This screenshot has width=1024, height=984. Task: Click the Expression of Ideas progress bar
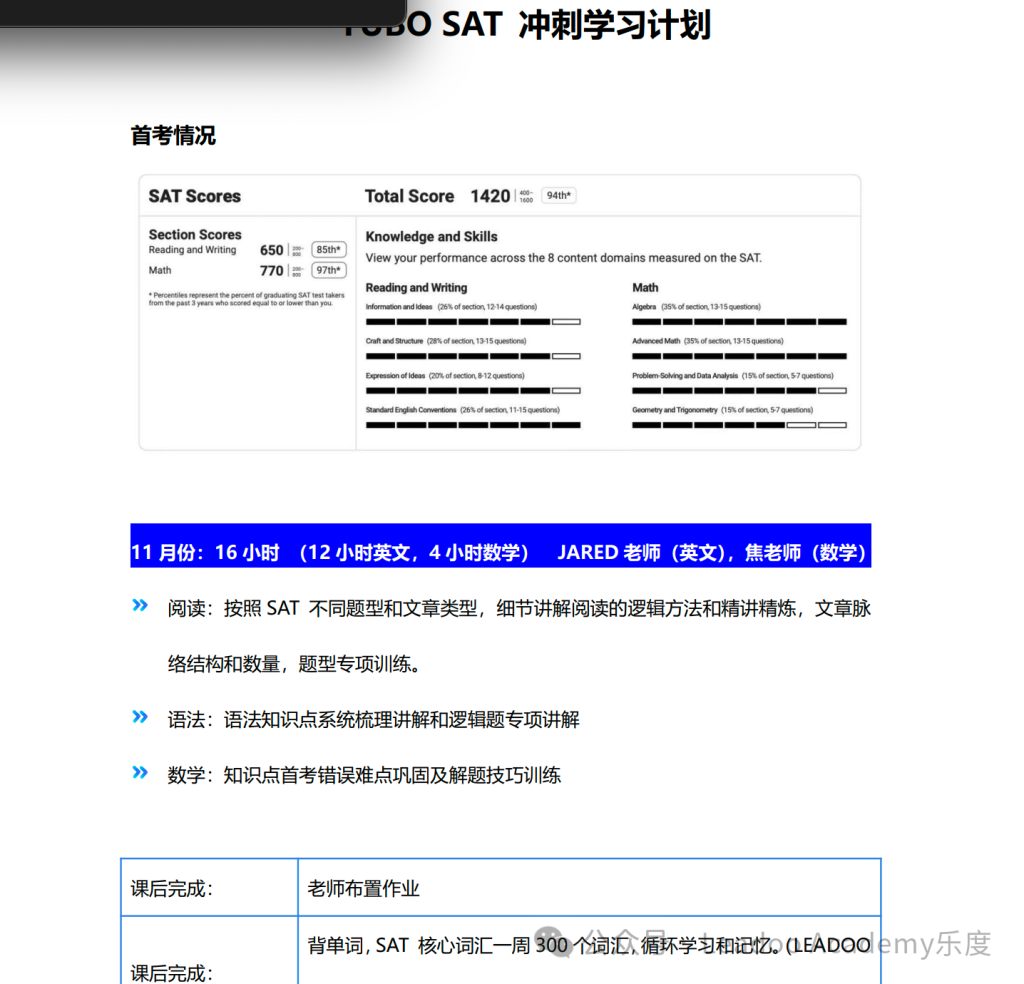(x=473, y=390)
